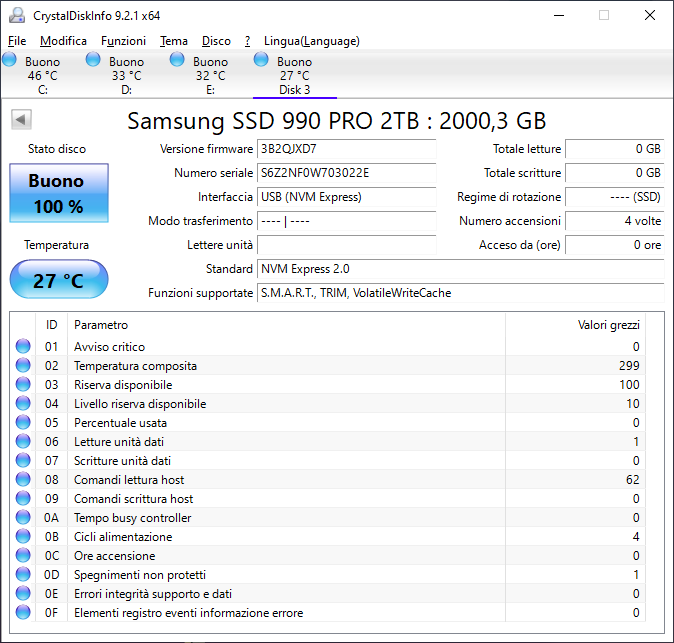Viewport: 674px width, 643px height.
Task: Select the Disk 3 tab
Action: click(x=294, y=75)
